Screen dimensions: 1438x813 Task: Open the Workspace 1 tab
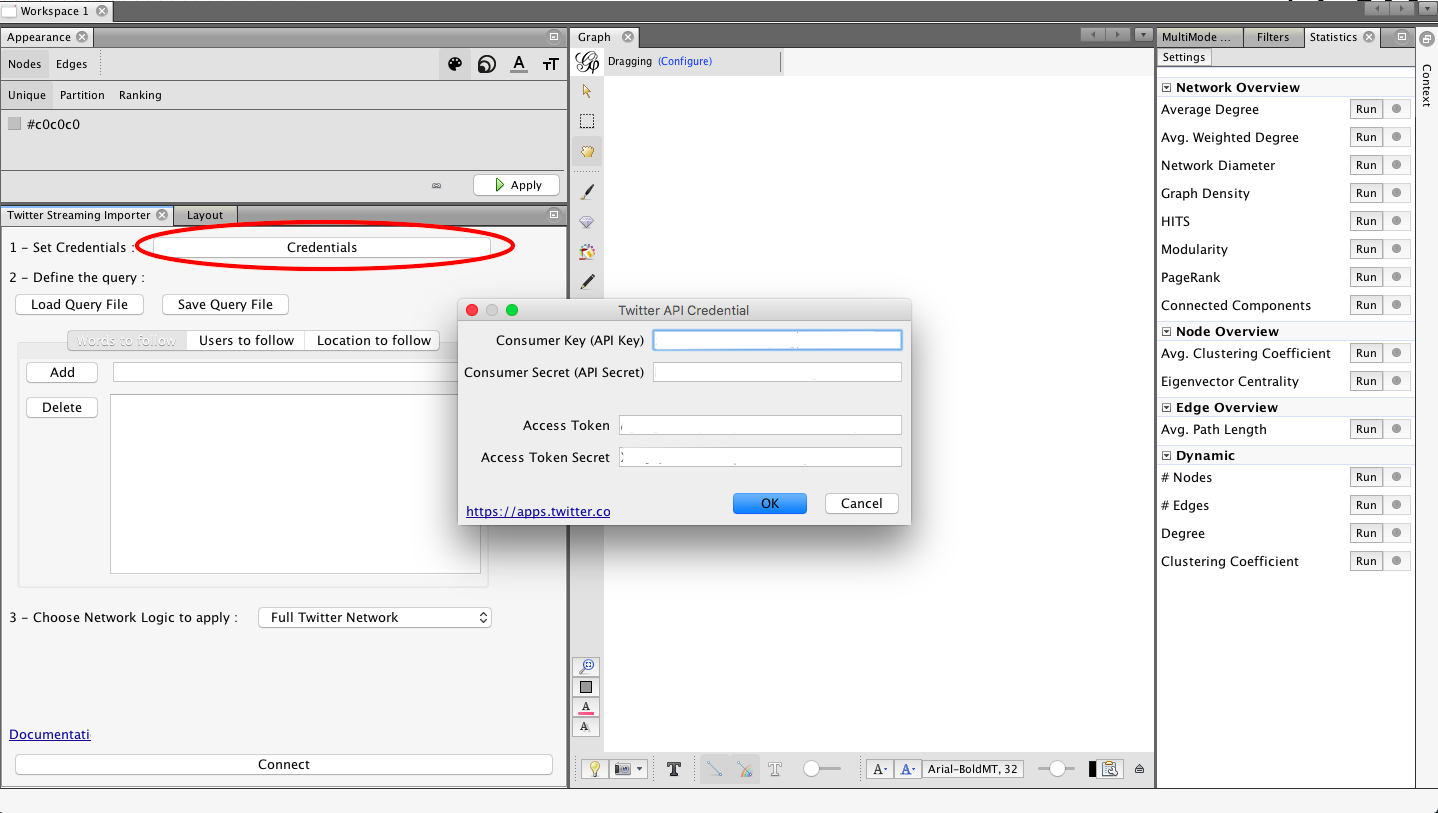click(54, 11)
